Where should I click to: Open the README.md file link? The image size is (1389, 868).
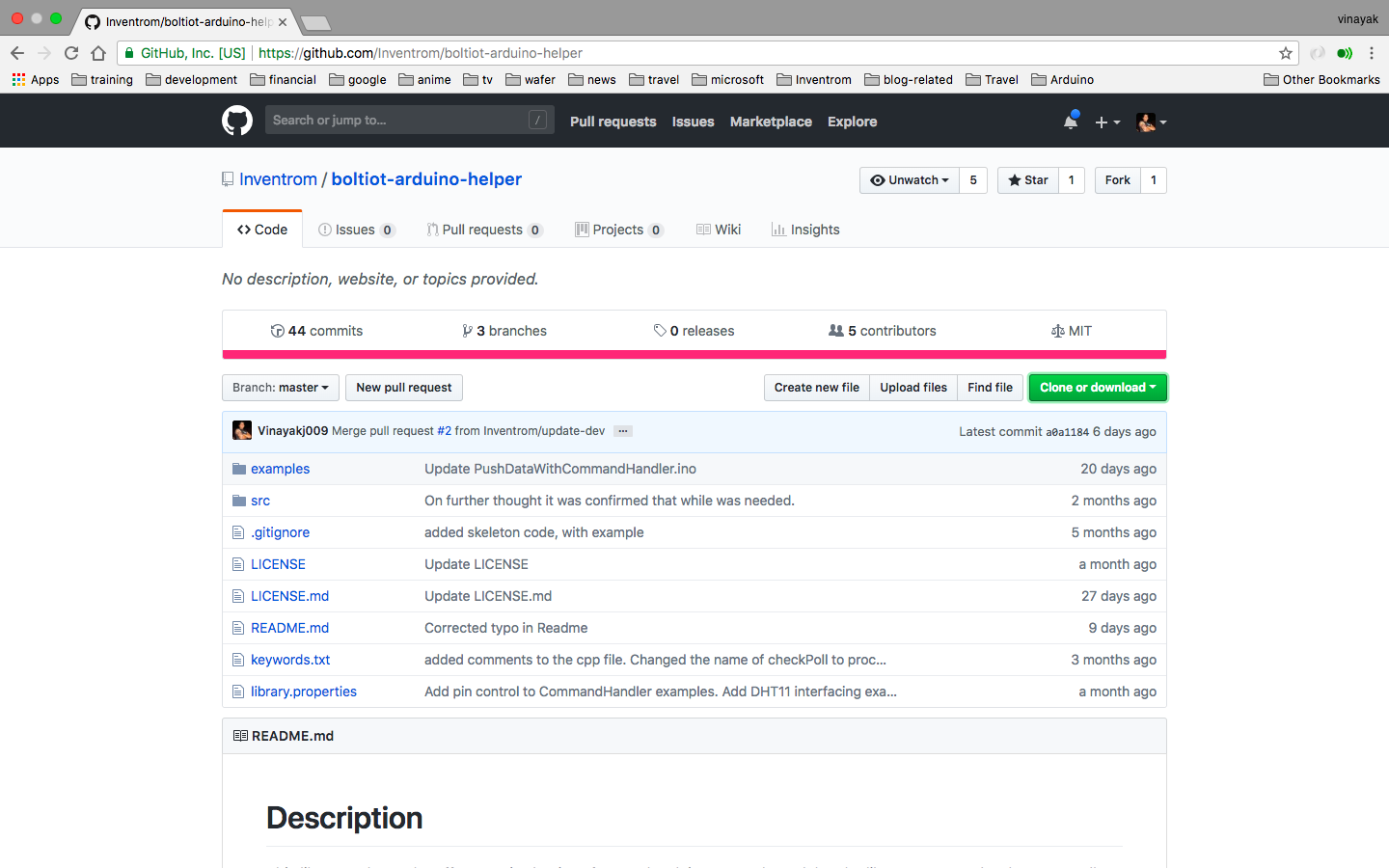(x=289, y=628)
